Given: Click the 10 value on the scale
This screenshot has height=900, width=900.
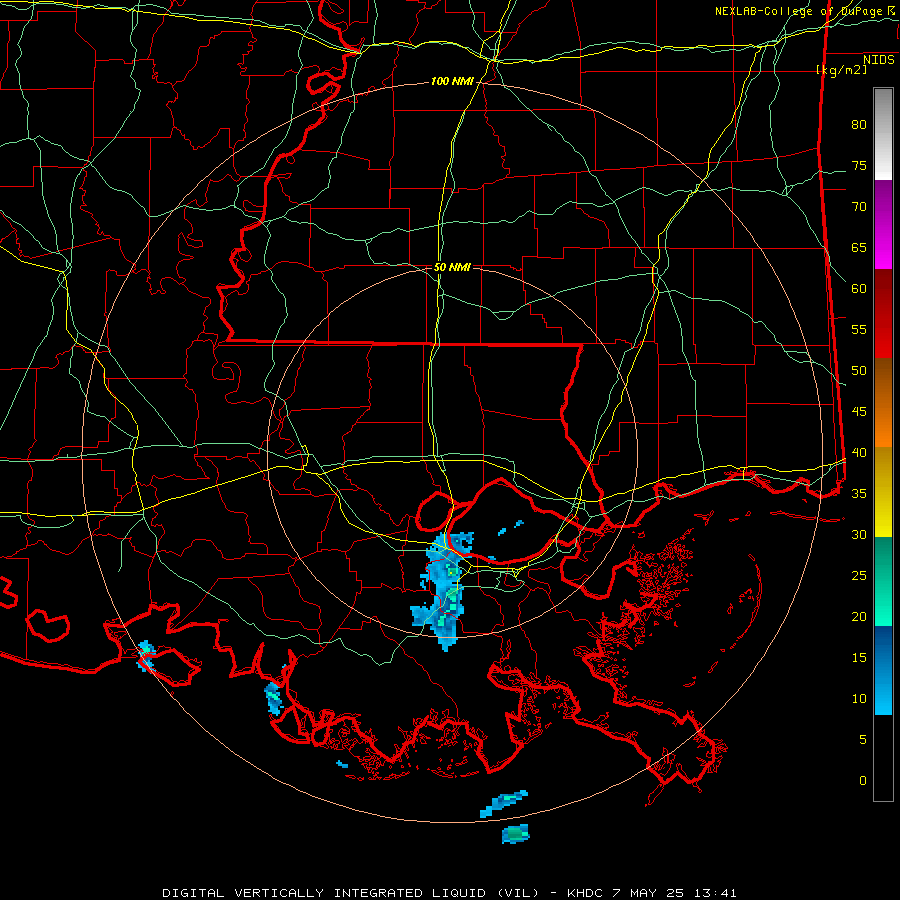Looking at the screenshot, I should [859, 699].
